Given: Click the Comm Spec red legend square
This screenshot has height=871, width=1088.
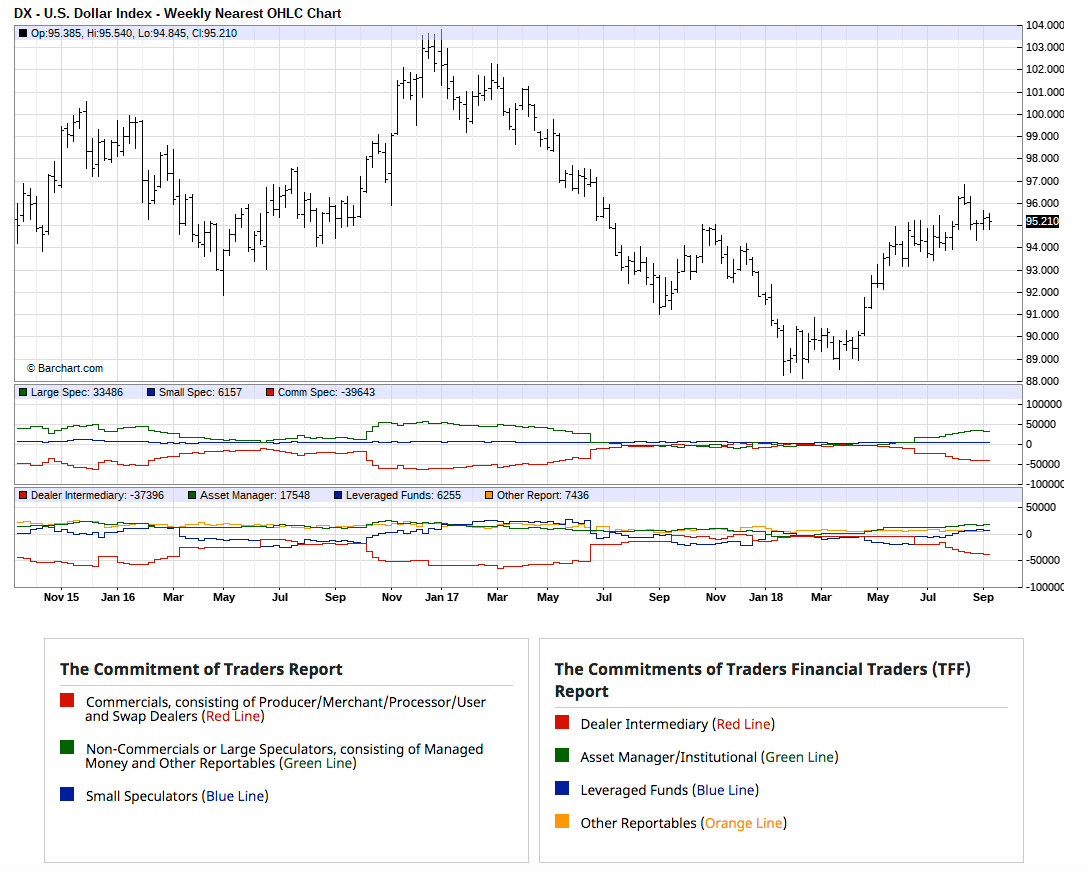Looking at the screenshot, I should 270,393.
